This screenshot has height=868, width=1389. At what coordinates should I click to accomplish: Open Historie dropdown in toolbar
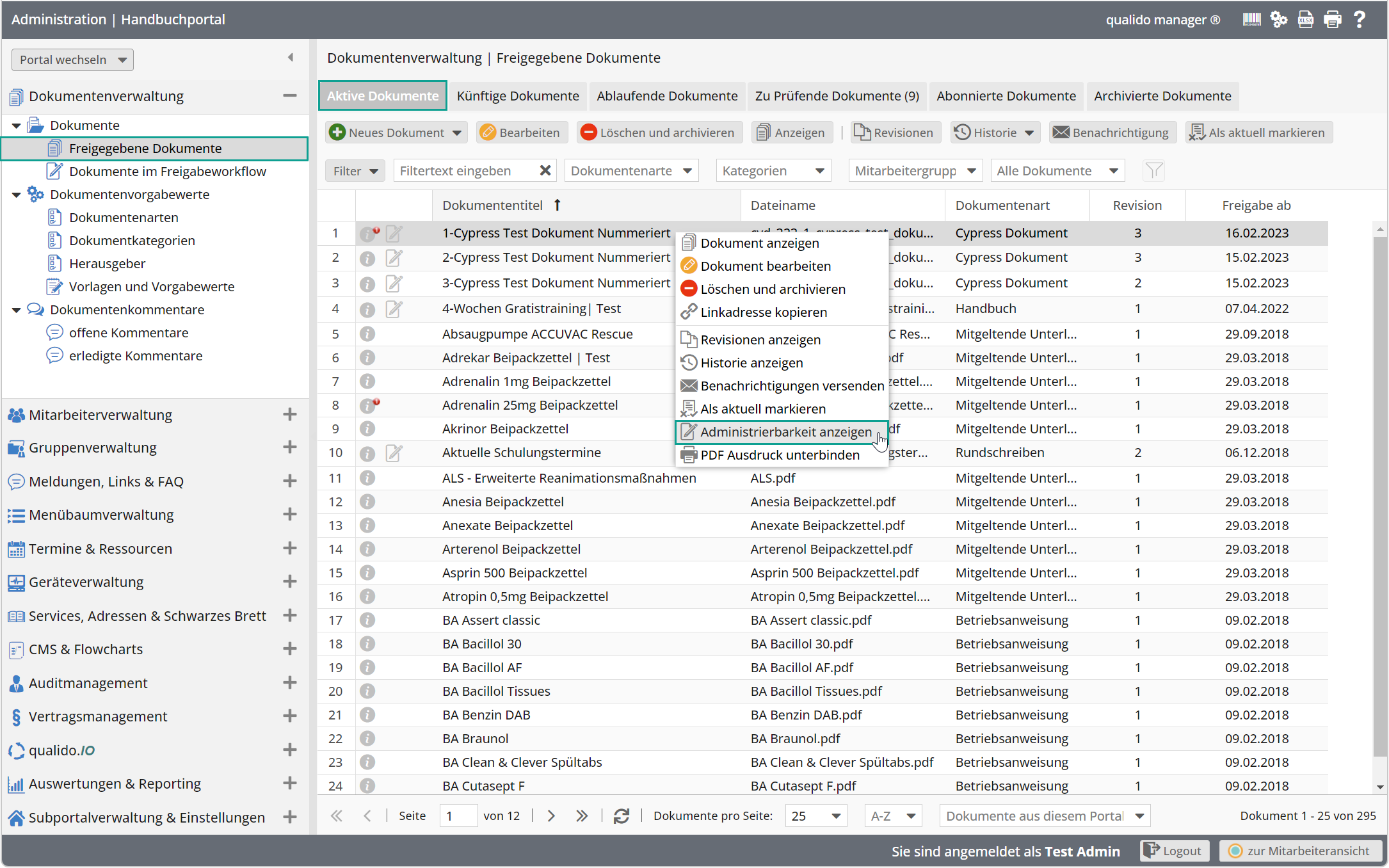996,133
